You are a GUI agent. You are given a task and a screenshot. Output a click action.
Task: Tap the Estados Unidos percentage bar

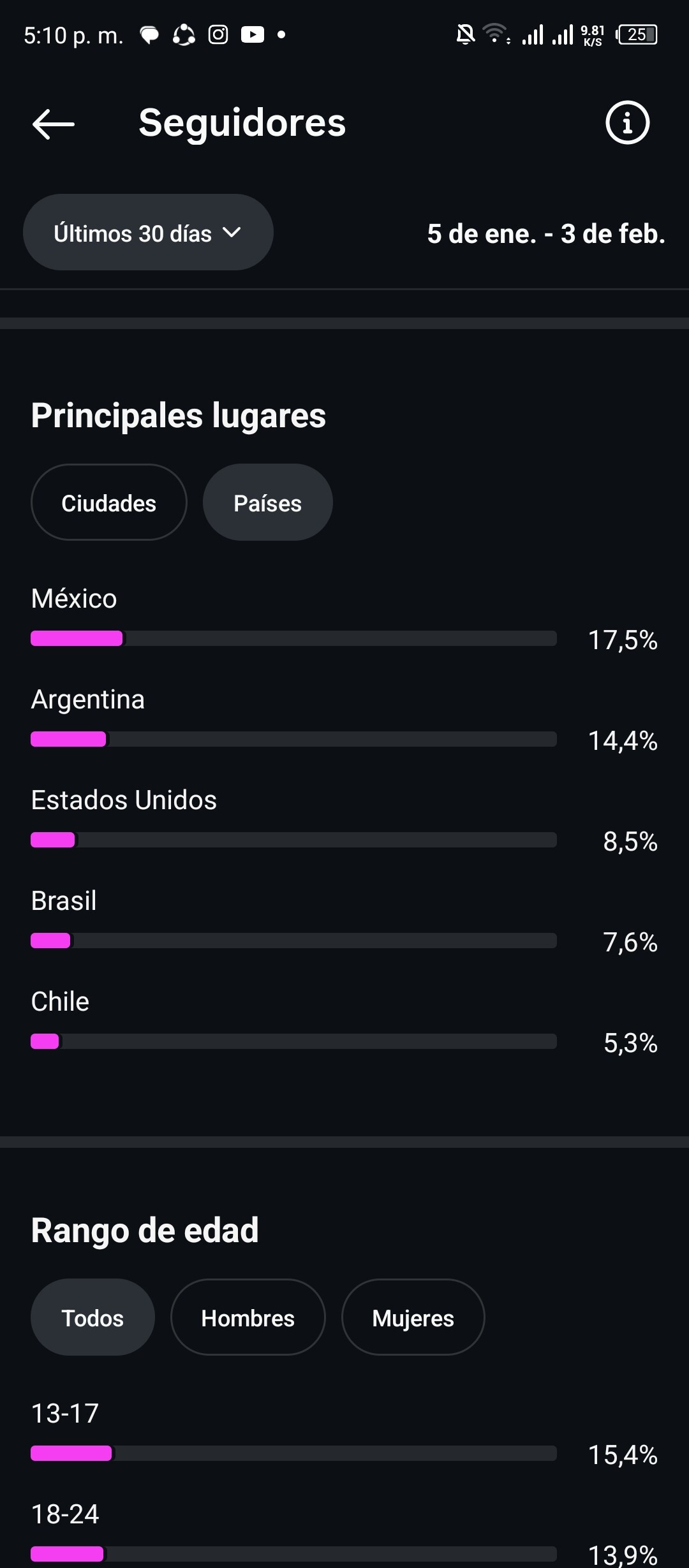point(293,840)
